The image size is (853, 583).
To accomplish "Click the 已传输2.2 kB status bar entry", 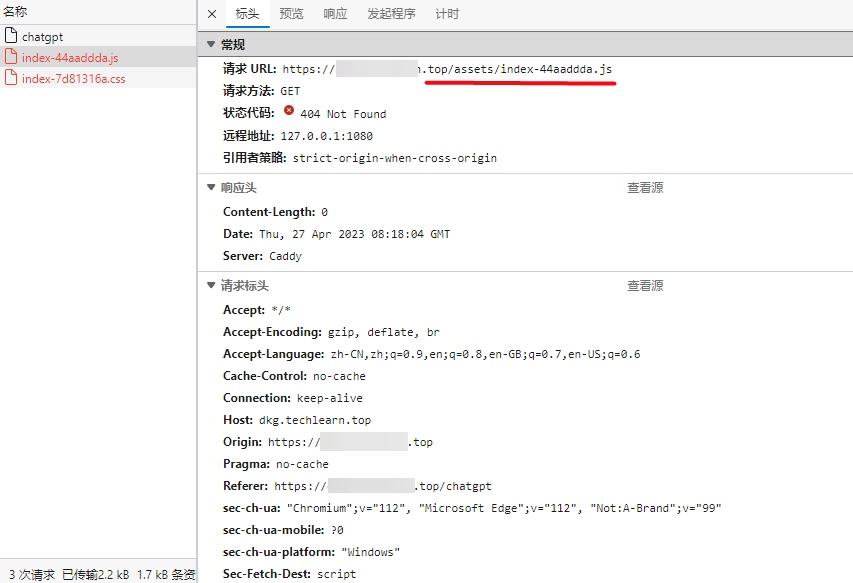I will pos(96,575).
